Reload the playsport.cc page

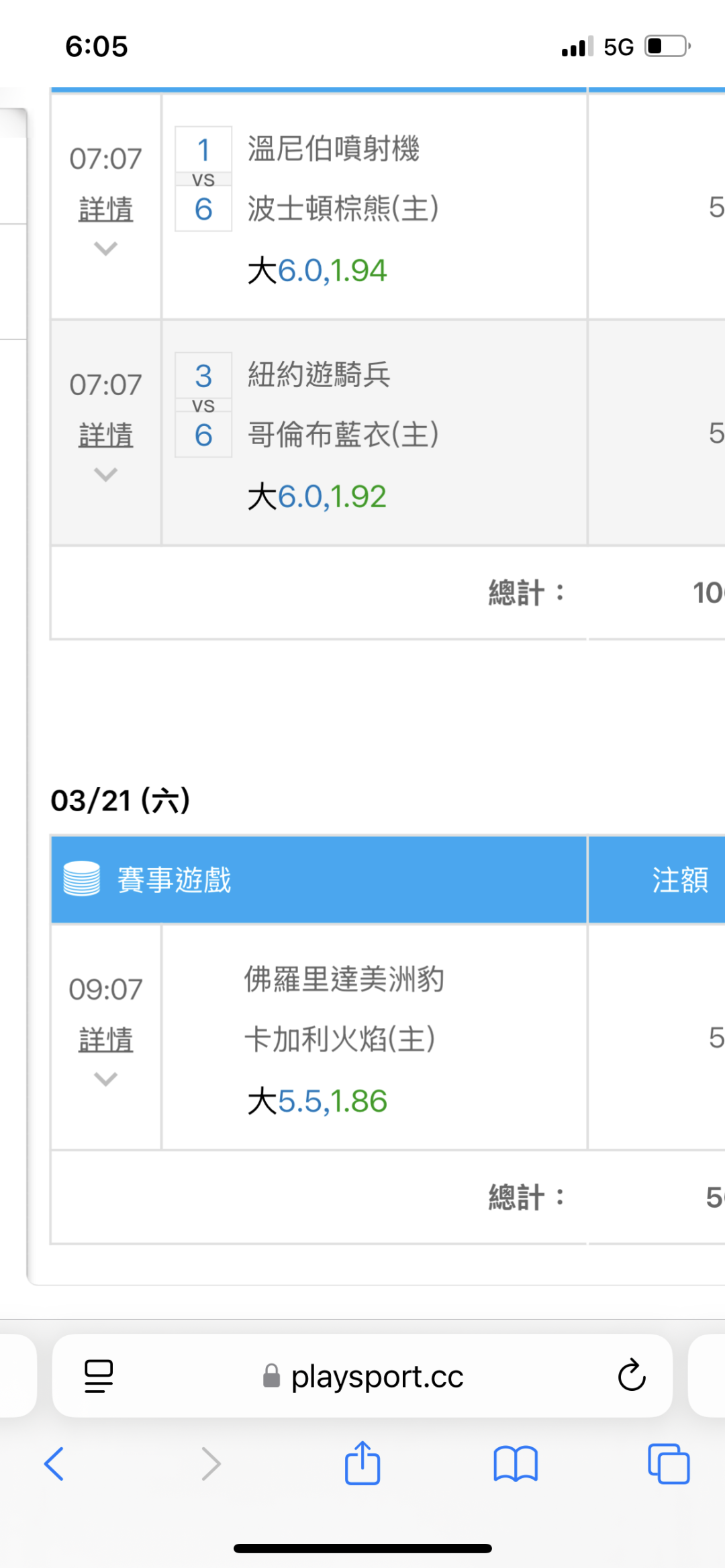[631, 1376]
